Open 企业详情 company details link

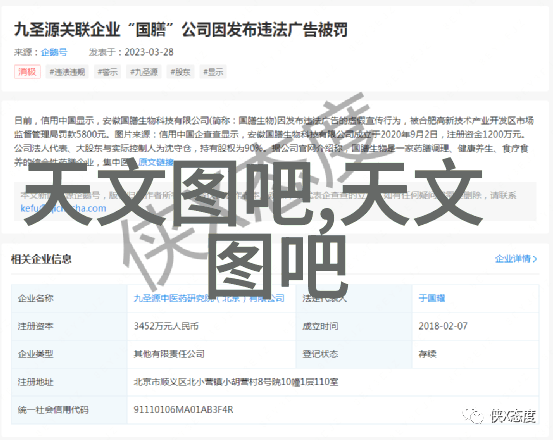pyautogui.click(x=512, y=259)
